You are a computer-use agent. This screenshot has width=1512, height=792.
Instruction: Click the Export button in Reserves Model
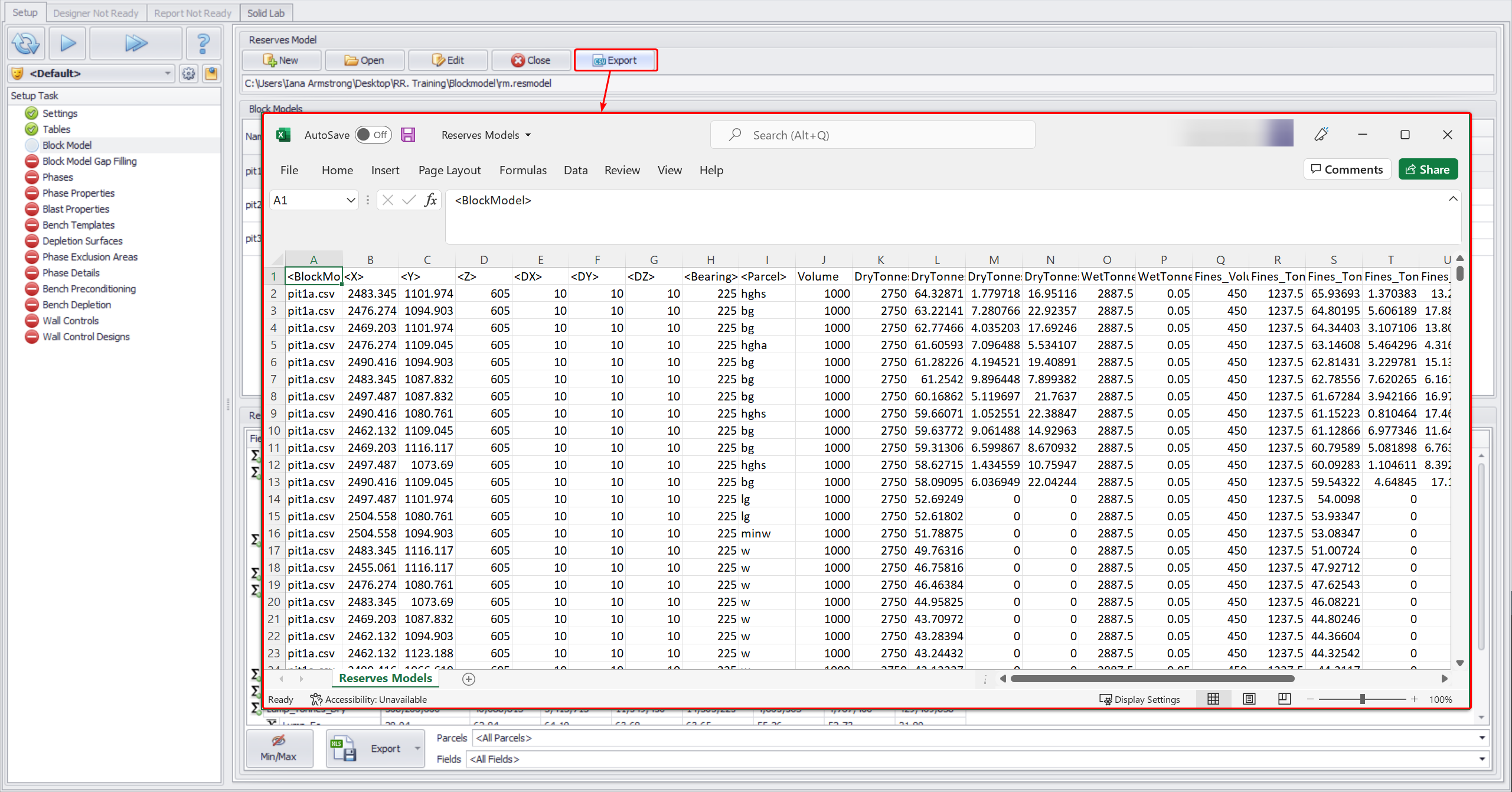tap(615, 60)
